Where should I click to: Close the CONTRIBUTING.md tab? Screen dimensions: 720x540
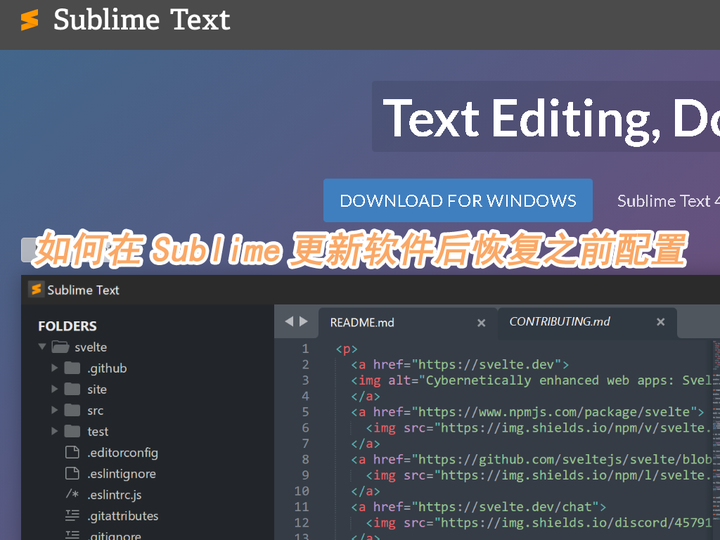pyautogui.click(x=660, y=322)
